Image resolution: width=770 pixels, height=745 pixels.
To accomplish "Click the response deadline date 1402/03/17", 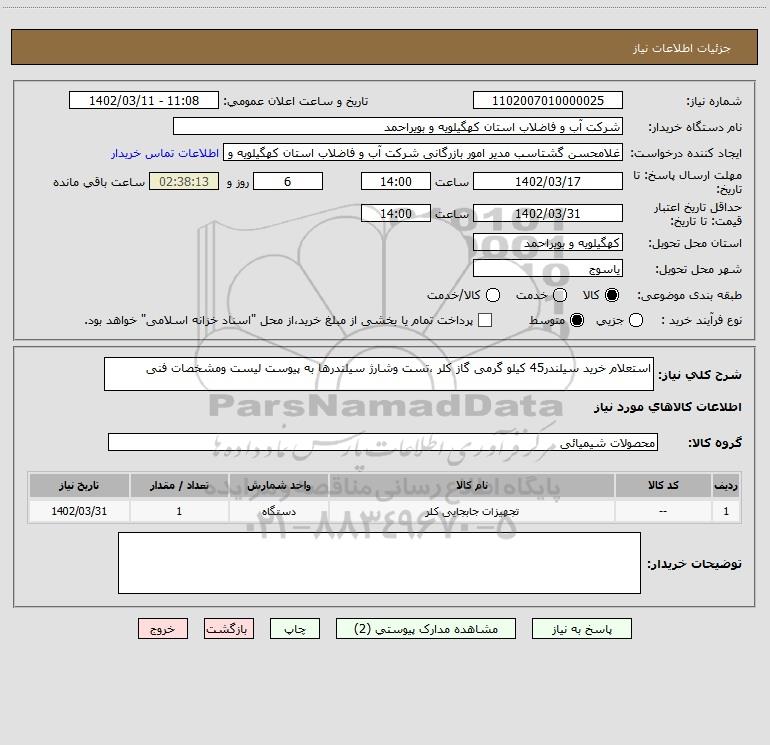I will pyautogui.click(x=548, y=181).
